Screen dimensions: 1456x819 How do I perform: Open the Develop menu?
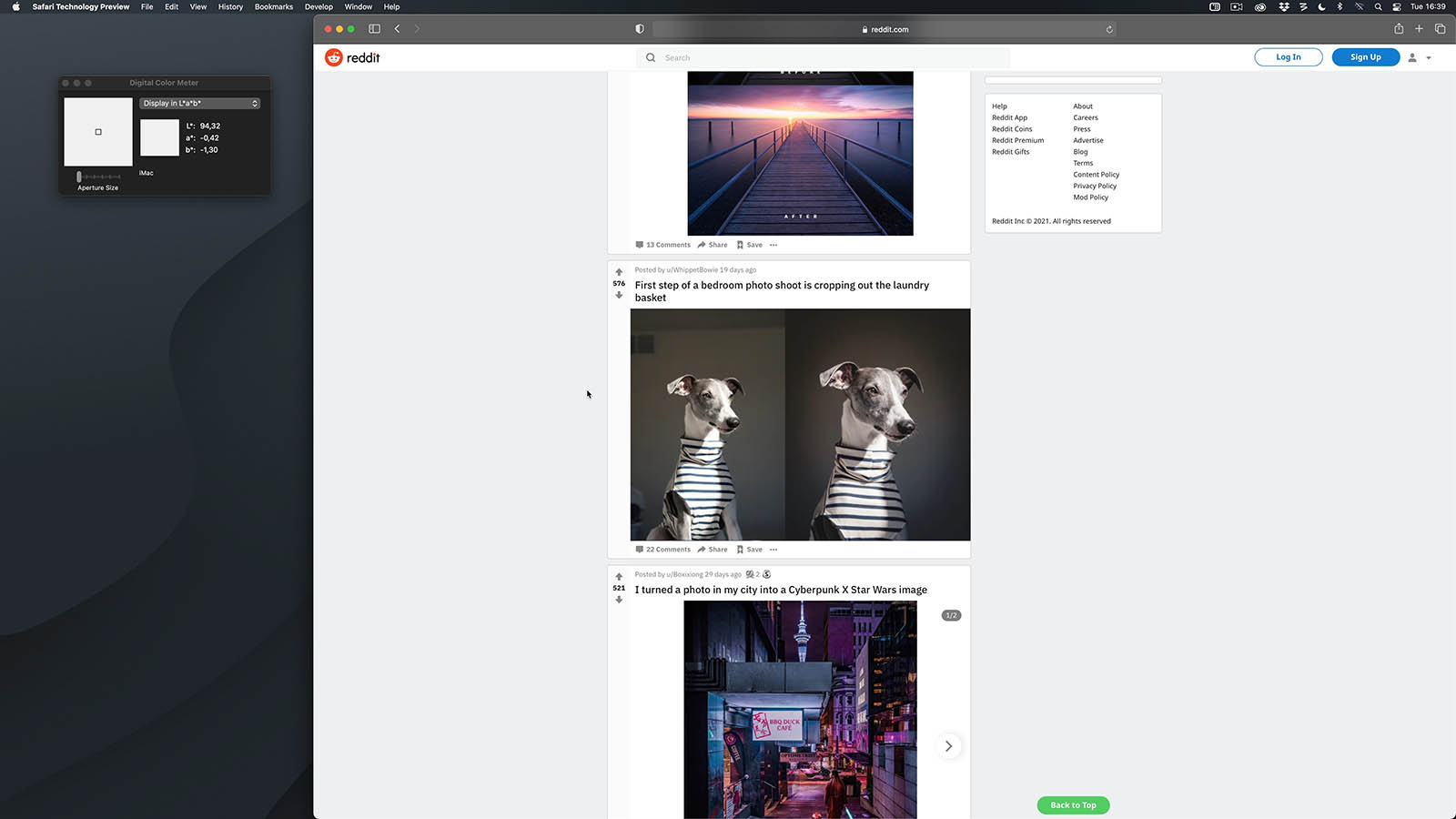point(318,6)
